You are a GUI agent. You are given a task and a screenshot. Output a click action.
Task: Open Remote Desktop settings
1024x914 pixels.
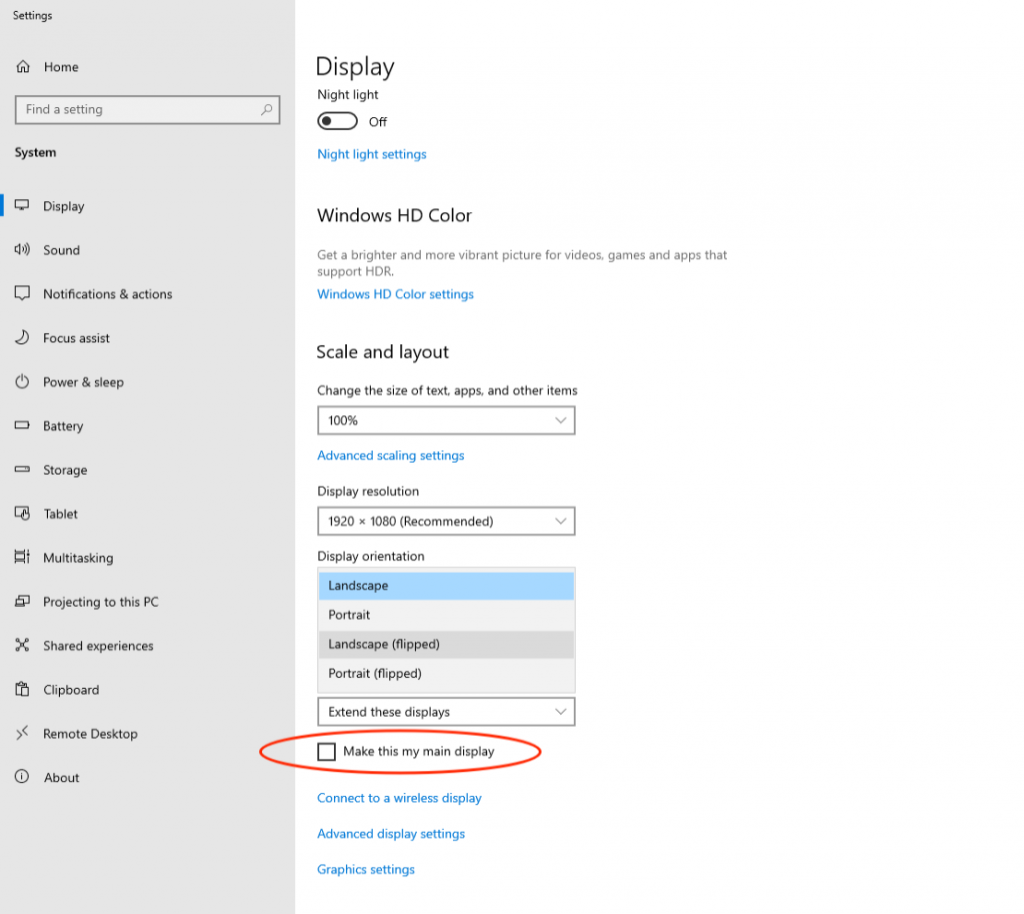(x=24, y=734)
